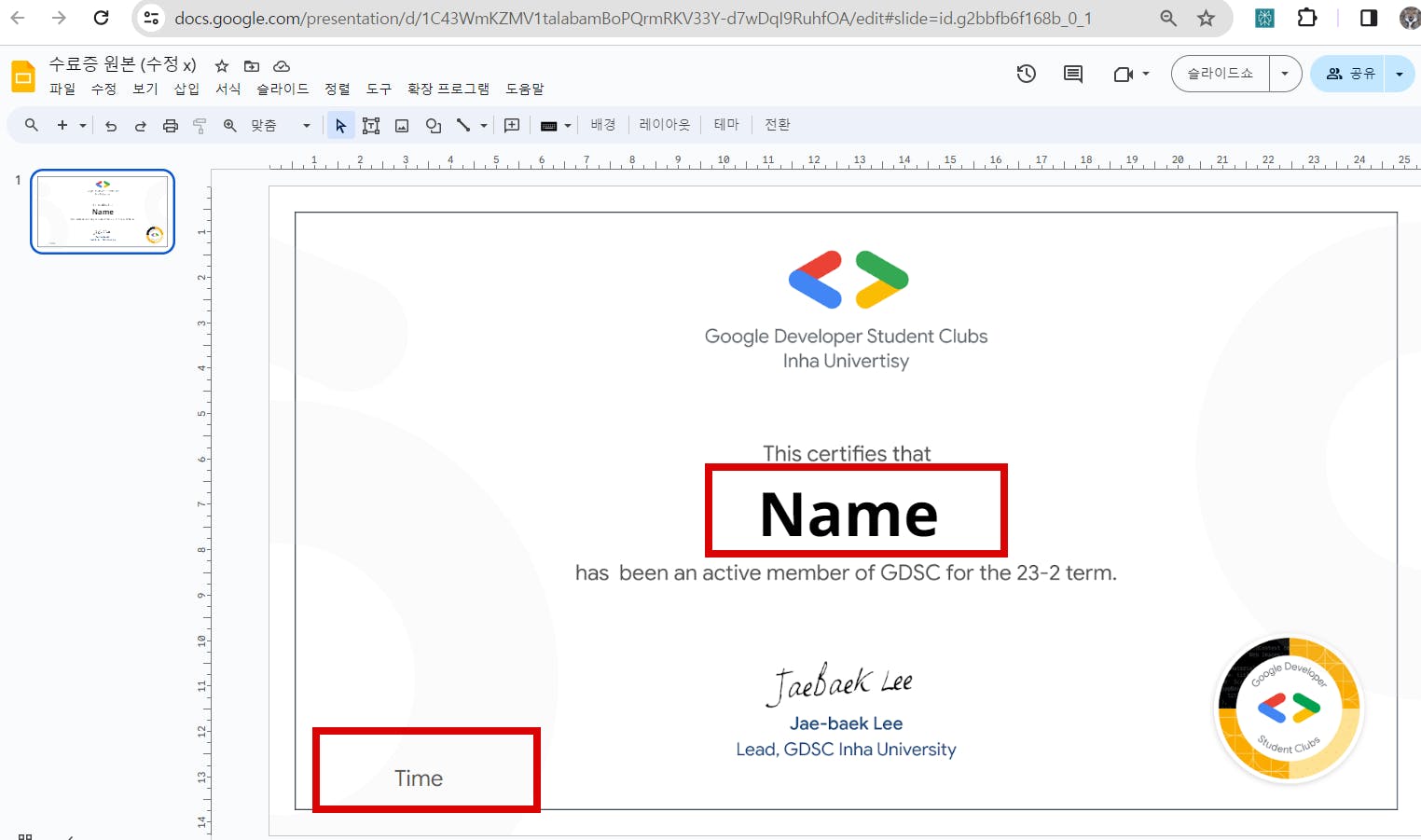
Task: Click the 테마 theme button
Action: pos(726,125)
